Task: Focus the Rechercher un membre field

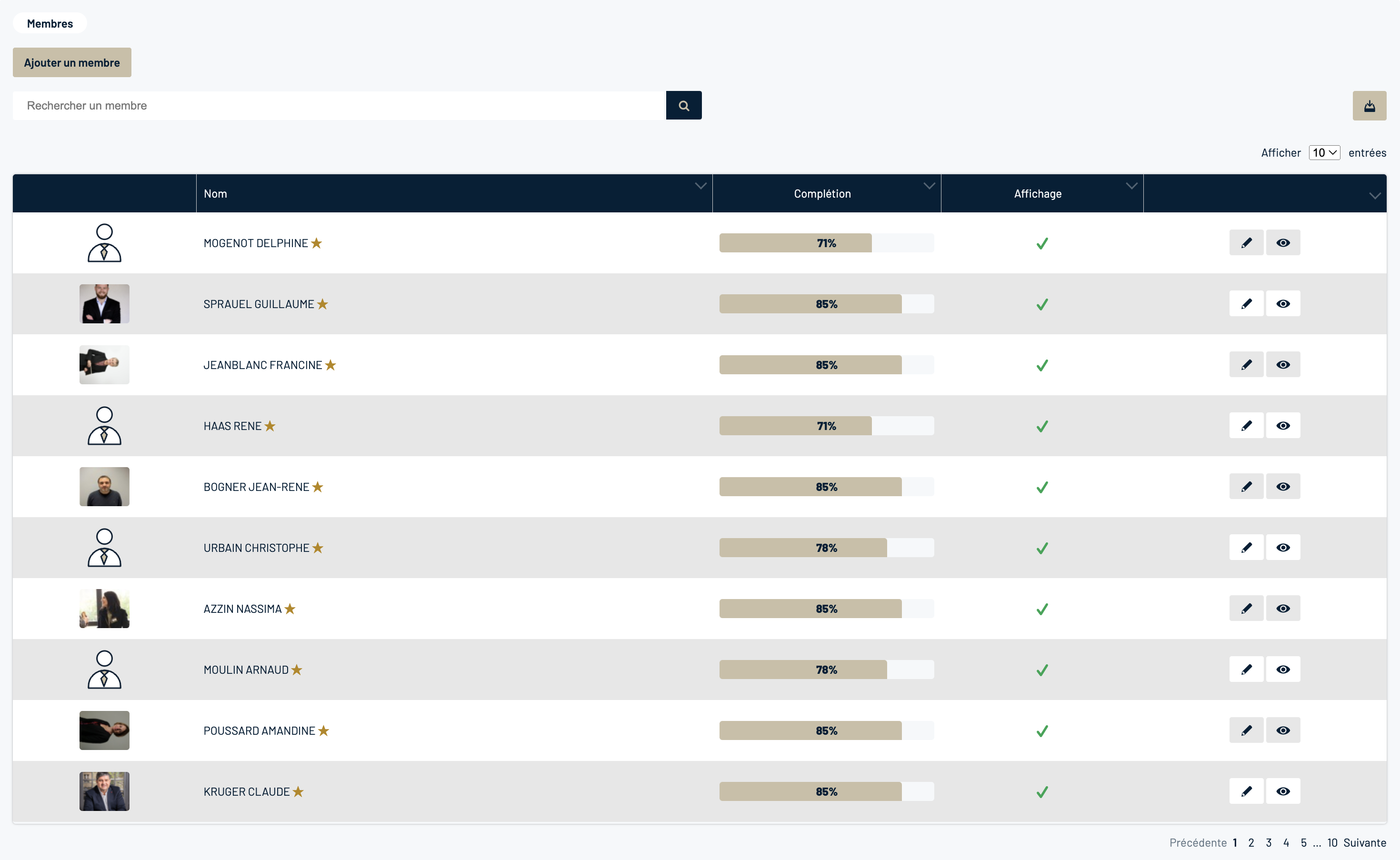Action: pos(339,106)
